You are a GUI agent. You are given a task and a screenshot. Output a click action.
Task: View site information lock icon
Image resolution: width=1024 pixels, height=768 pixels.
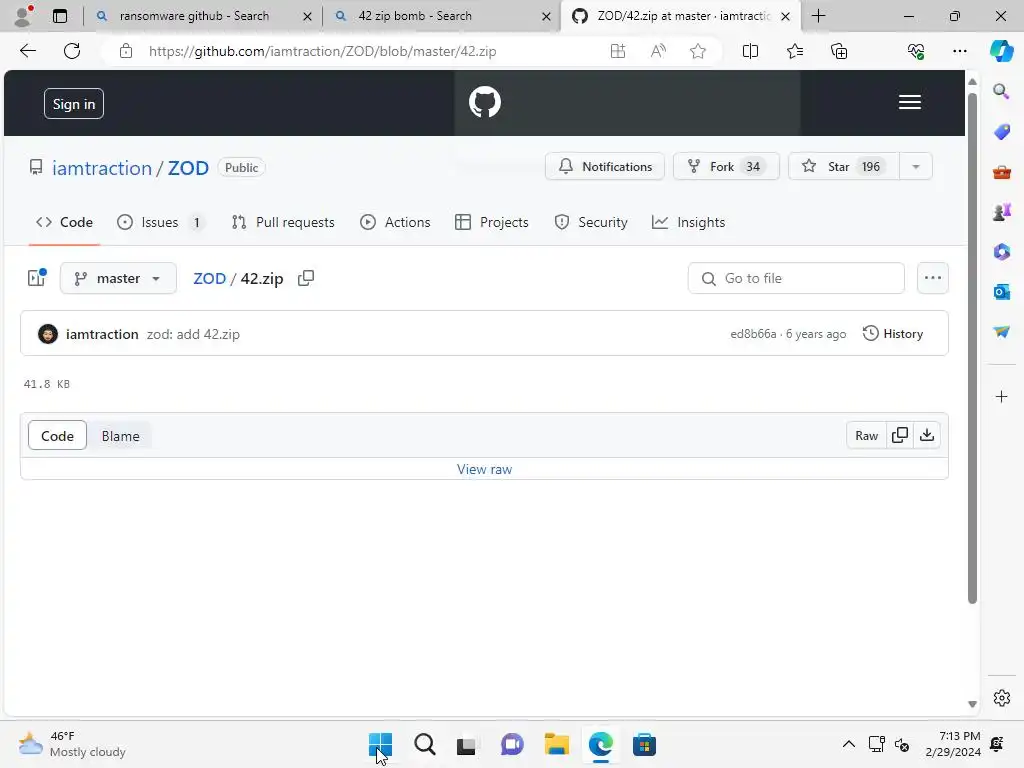(x=125, y=51)
